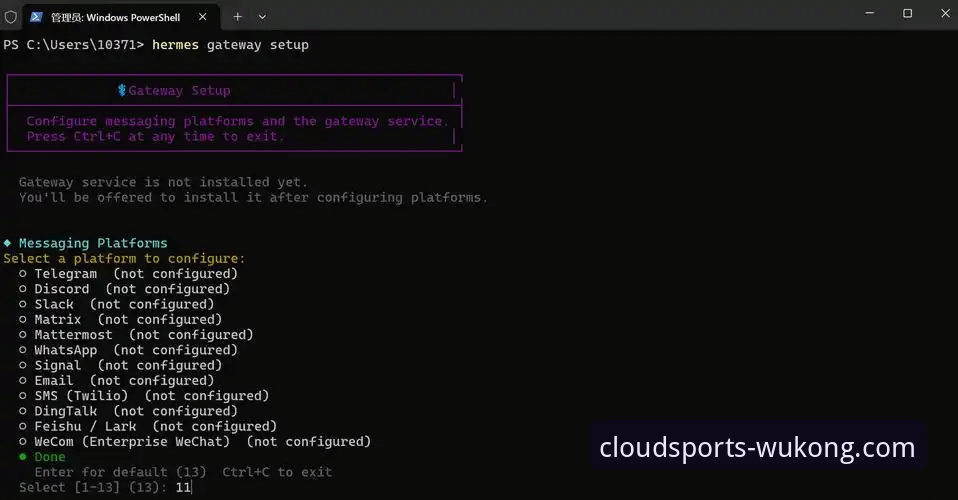
Task: Choose the Discord radio option
Action: [x=22, y=289]
